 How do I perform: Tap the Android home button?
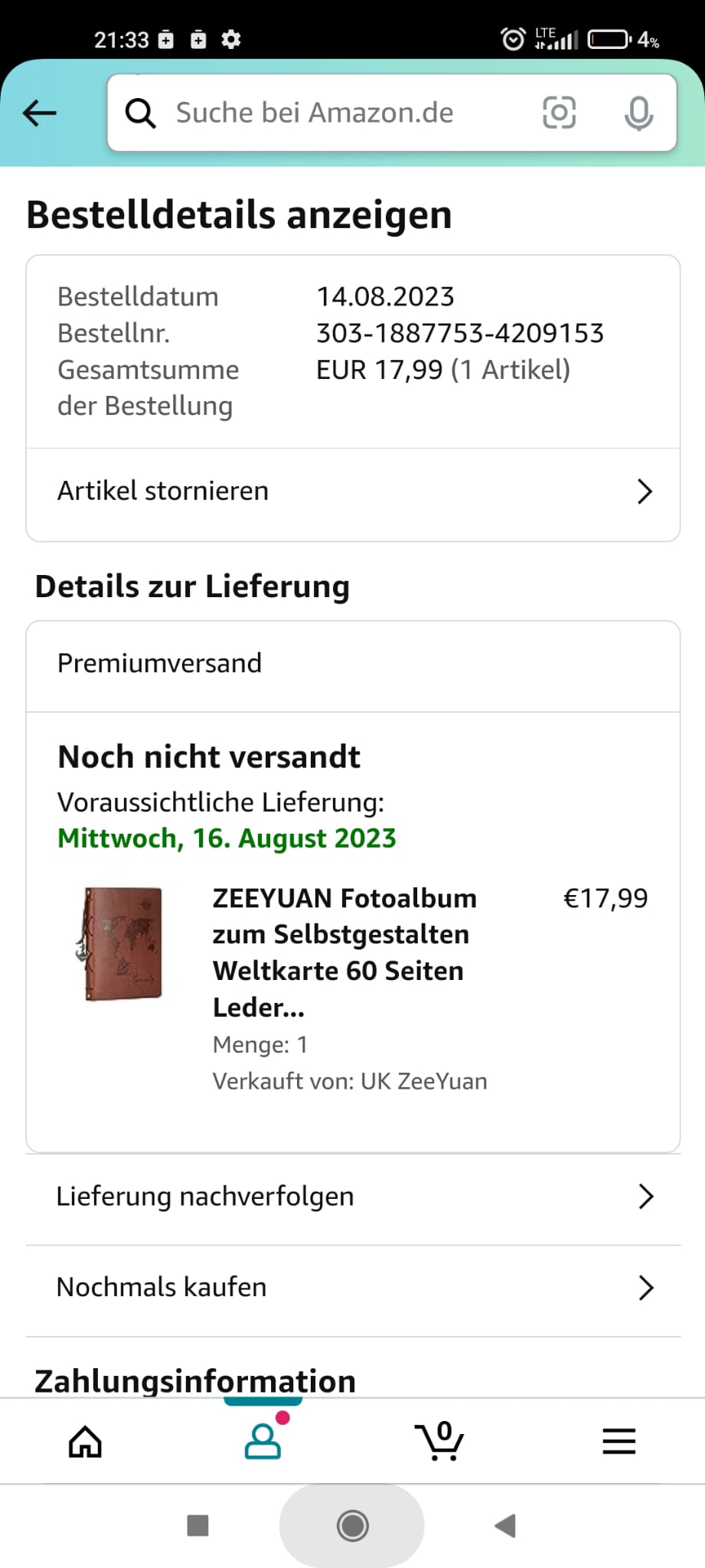pyautogui.click(x=352, y=1526)
